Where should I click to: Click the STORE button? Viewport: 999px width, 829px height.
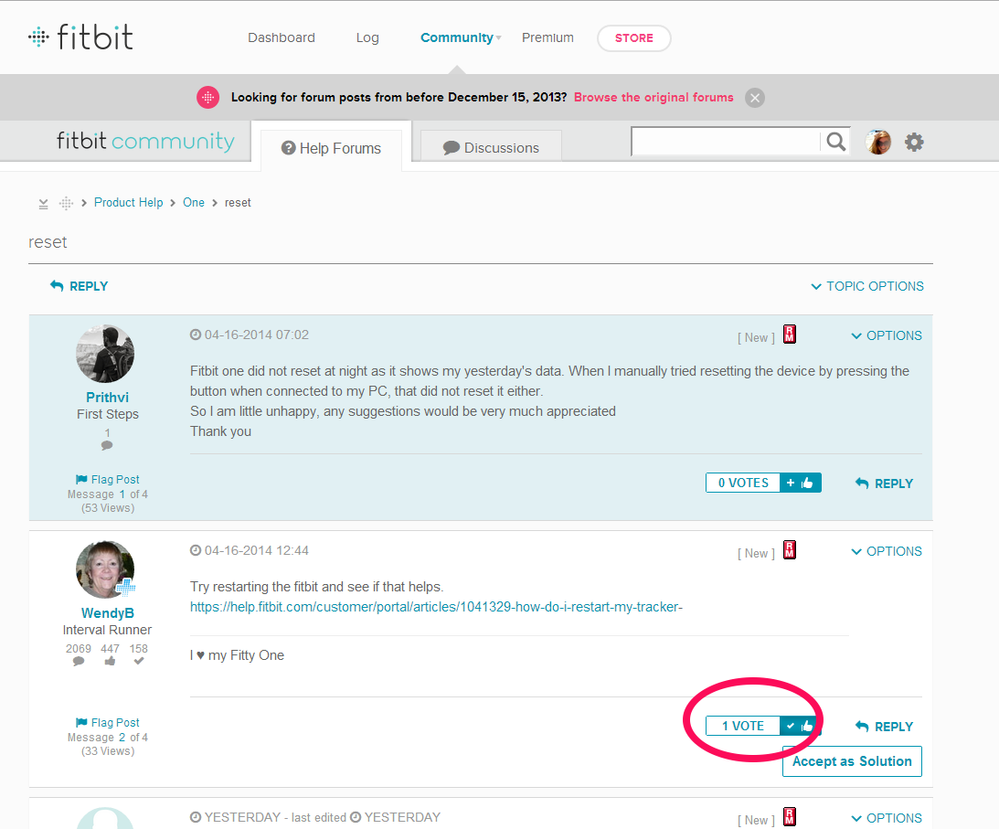coord(634,38)
